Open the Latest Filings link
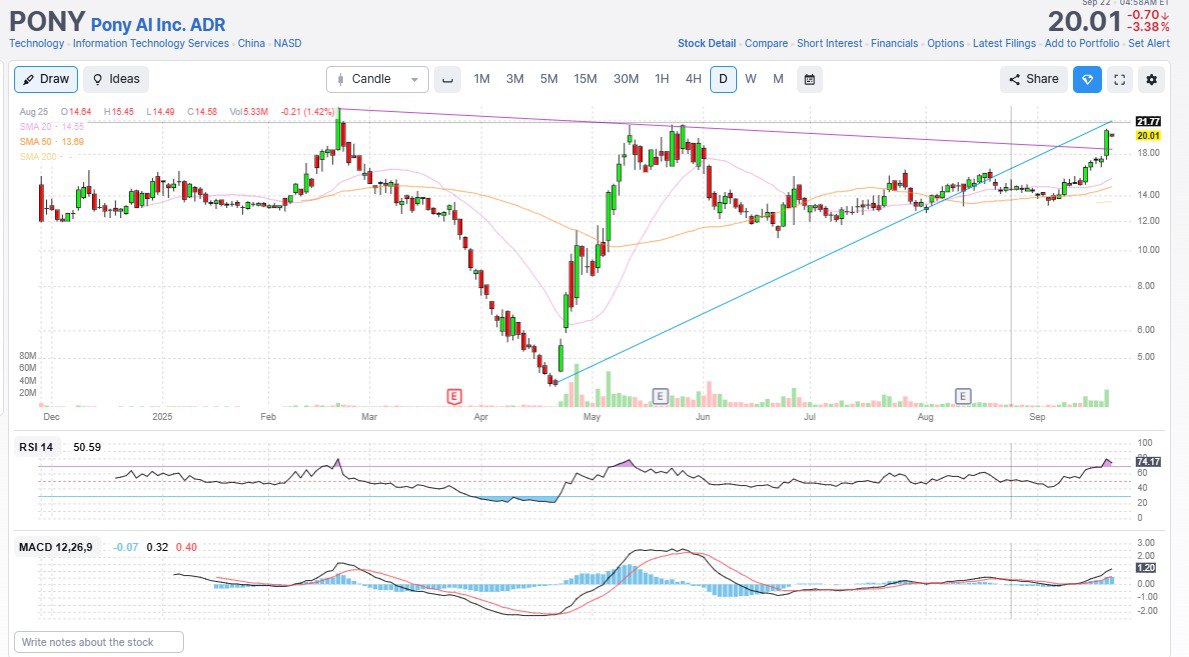This screenshot has width=1189, height=657. coord(1004,43)
